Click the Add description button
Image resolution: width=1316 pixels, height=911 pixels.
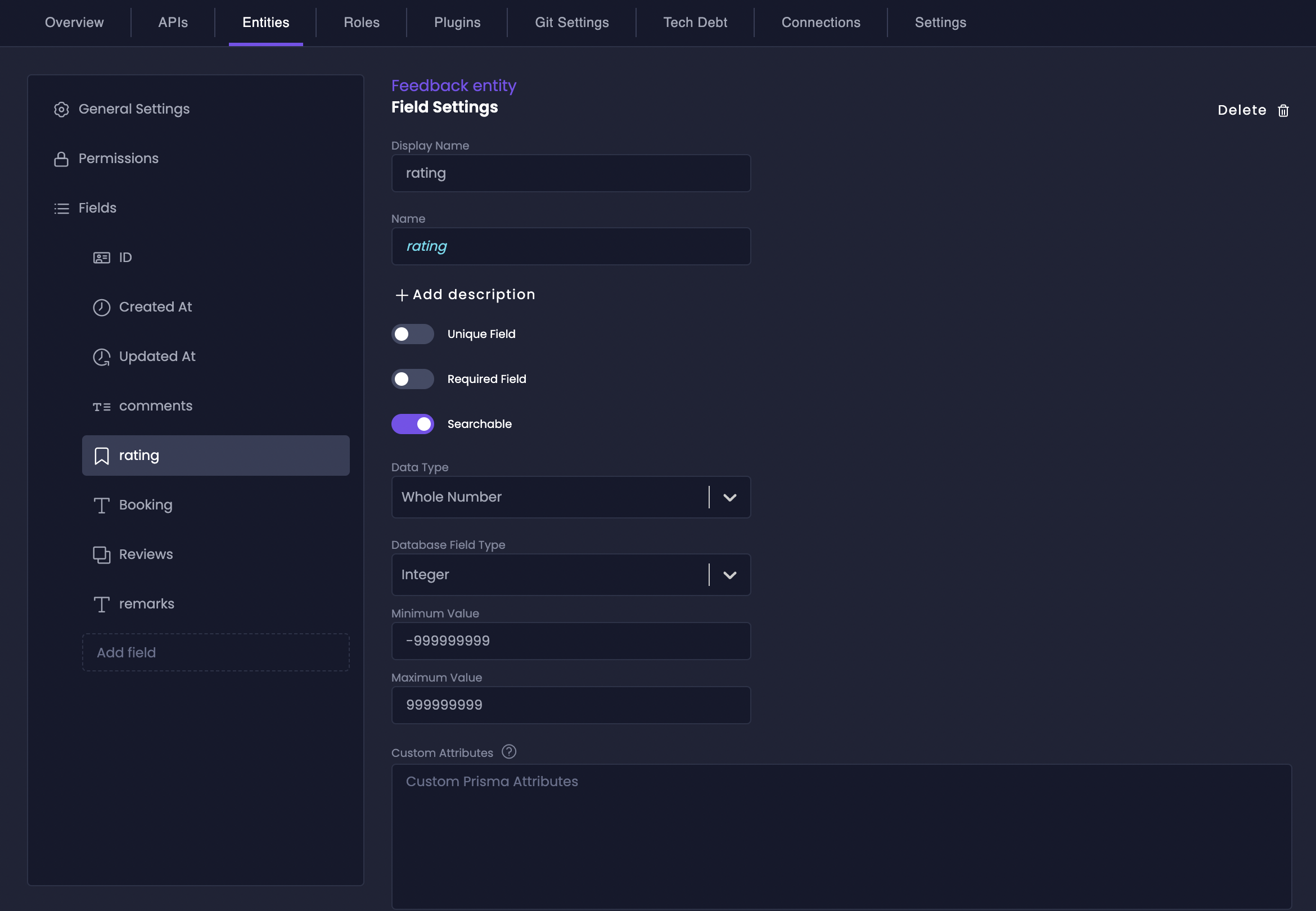(465, 295)
